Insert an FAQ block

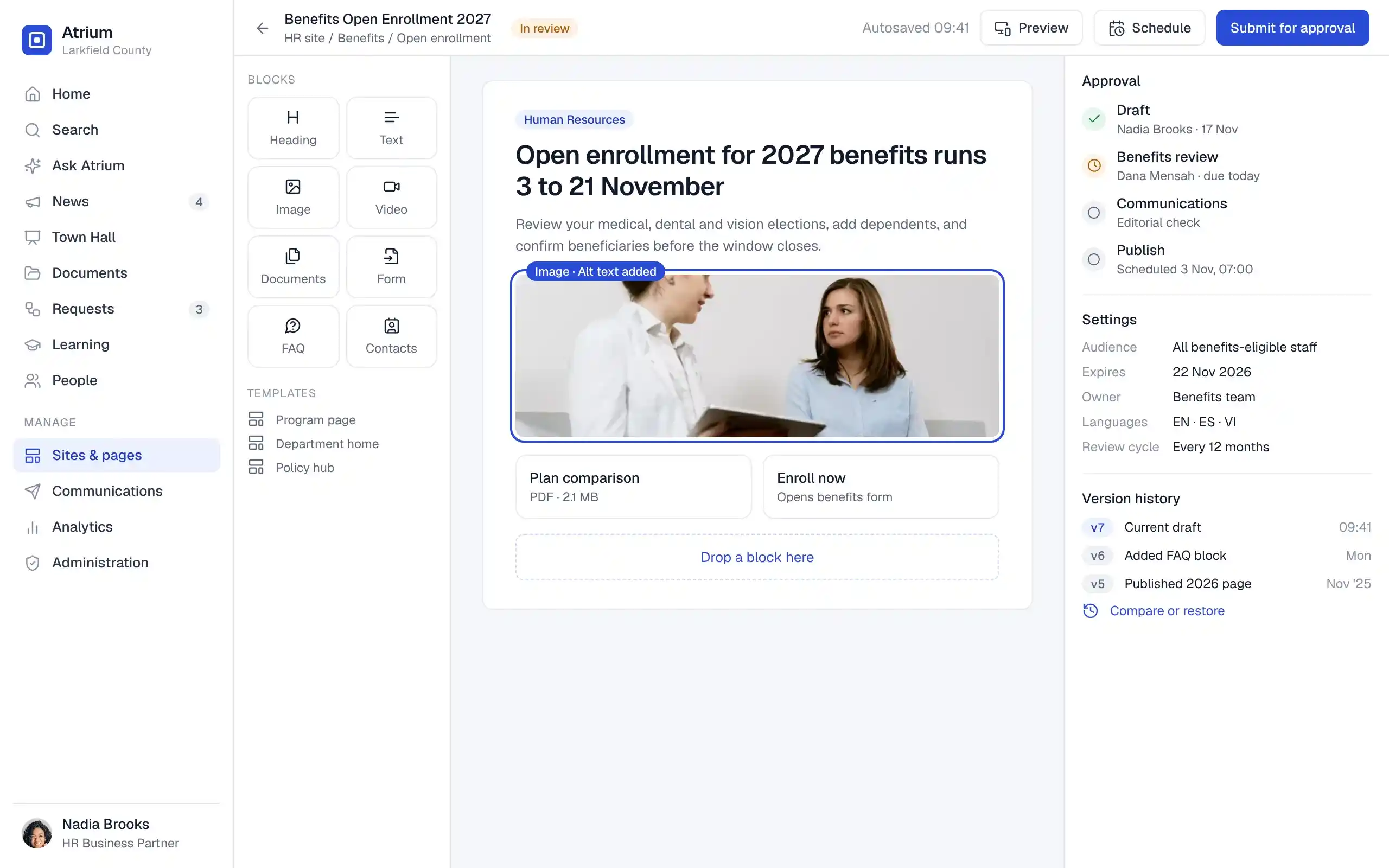[x=293, y=336]
